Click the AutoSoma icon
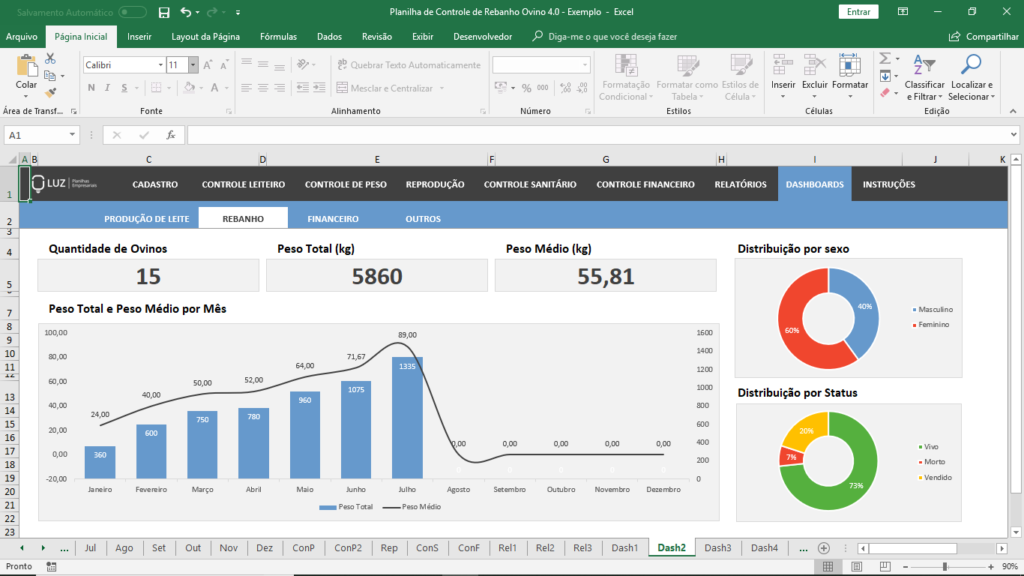 coord(886,58)
